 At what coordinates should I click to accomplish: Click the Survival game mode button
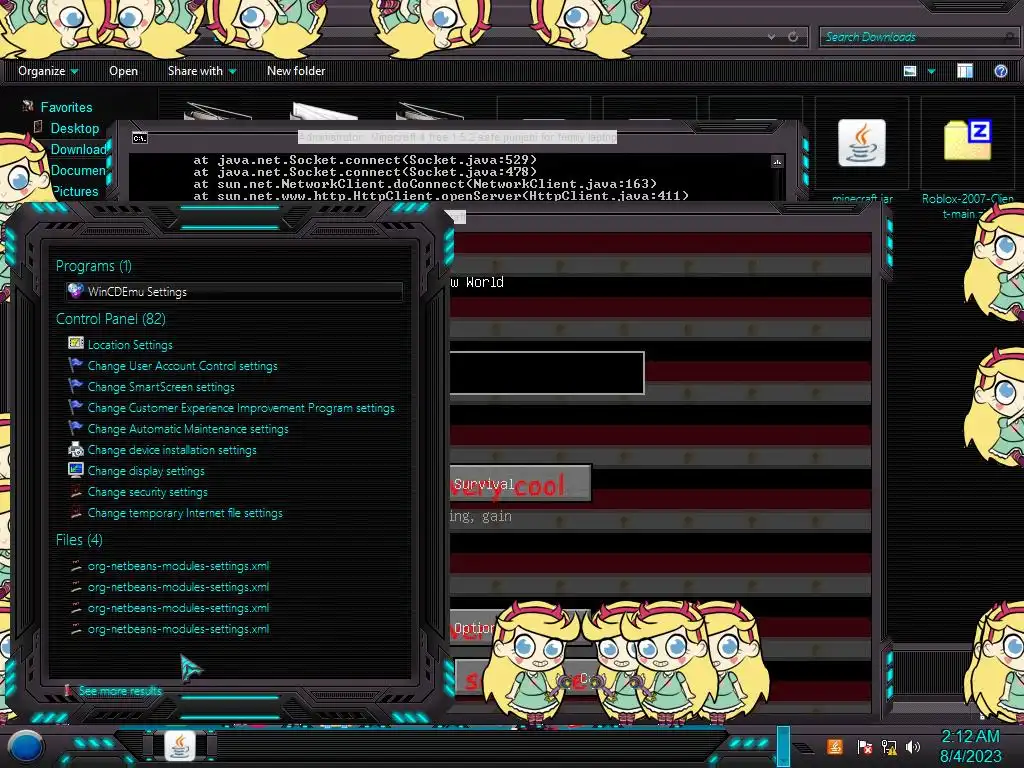520,483
